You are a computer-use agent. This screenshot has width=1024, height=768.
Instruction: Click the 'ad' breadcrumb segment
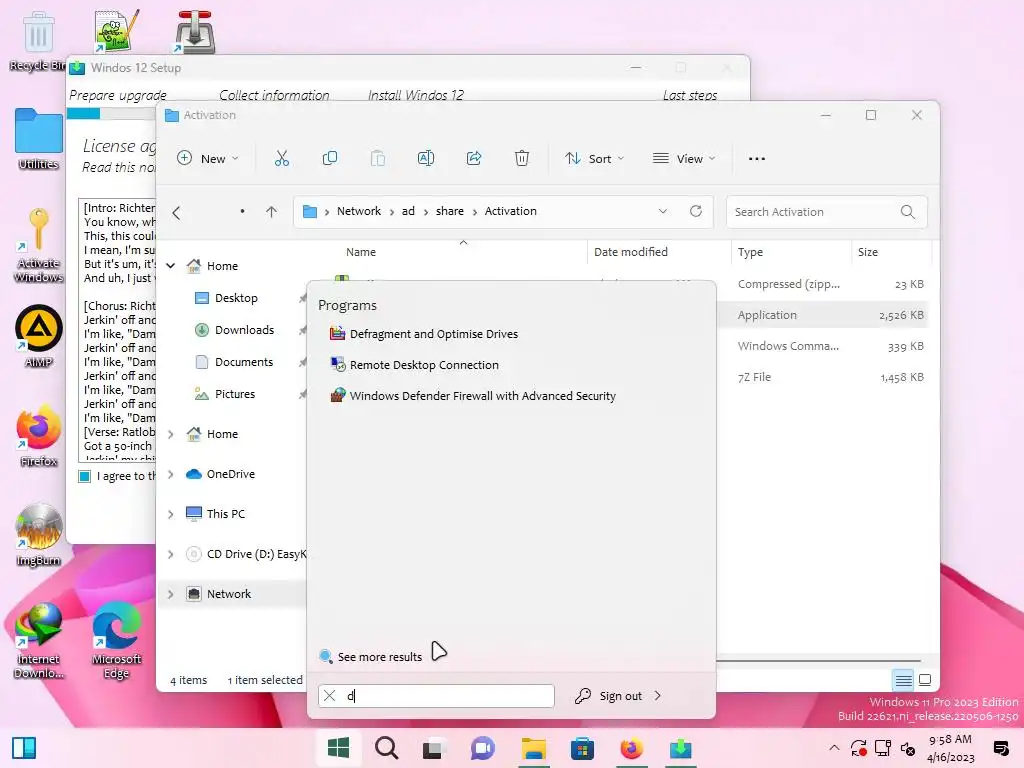[x=408, y=211]
